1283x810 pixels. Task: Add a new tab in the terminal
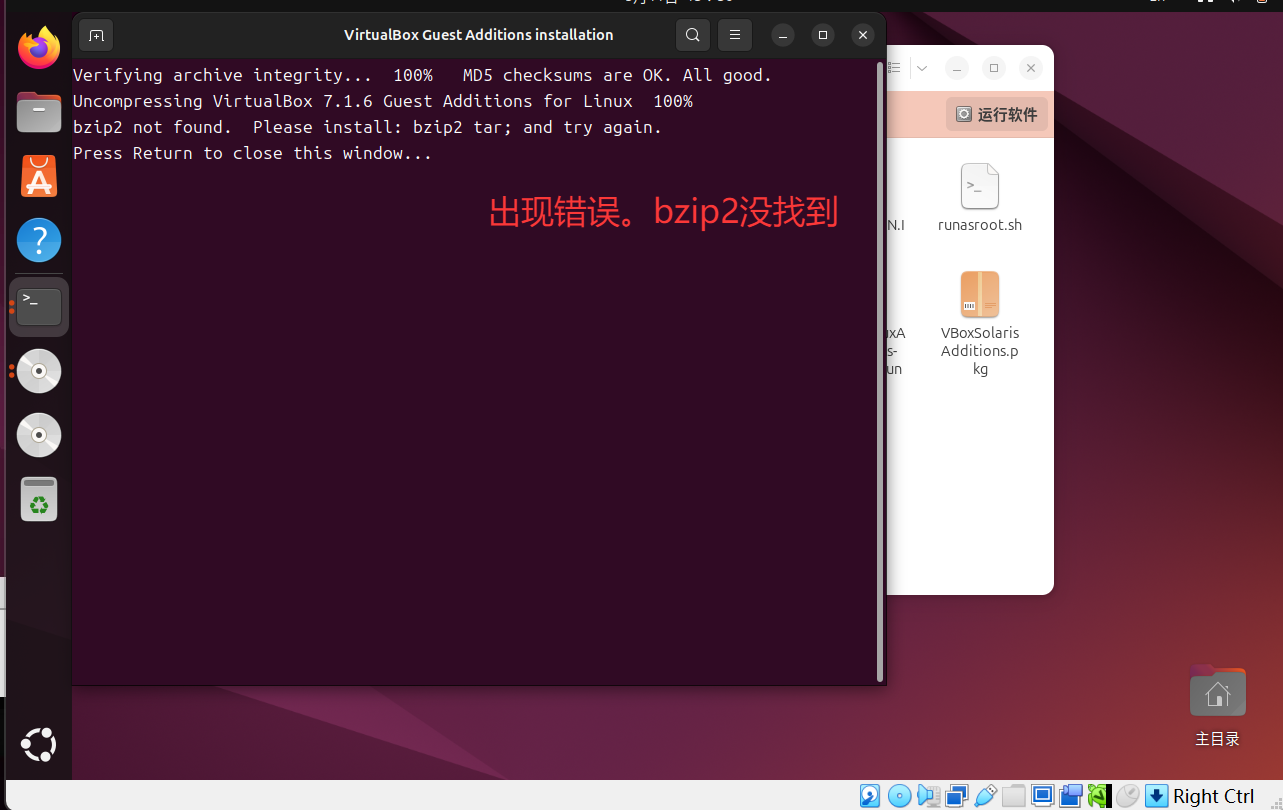96,35
